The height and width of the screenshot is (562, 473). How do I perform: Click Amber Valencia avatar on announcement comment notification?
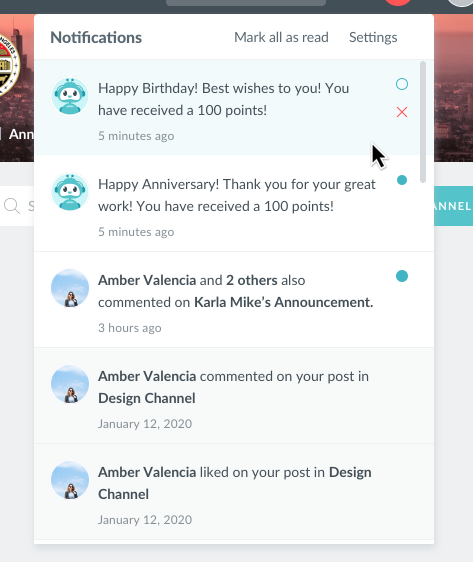click(x=70, y=288)
